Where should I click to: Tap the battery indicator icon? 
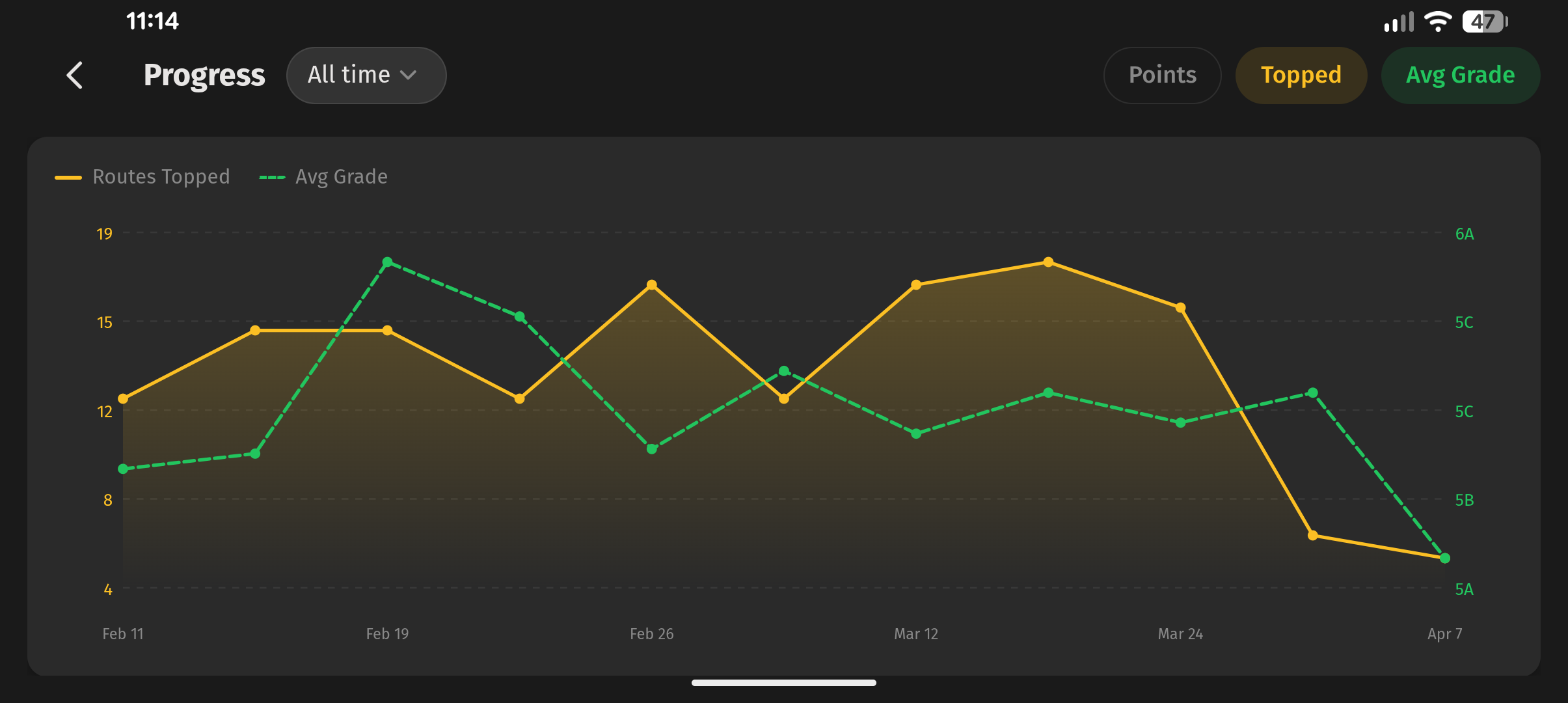pos(1484,21)
